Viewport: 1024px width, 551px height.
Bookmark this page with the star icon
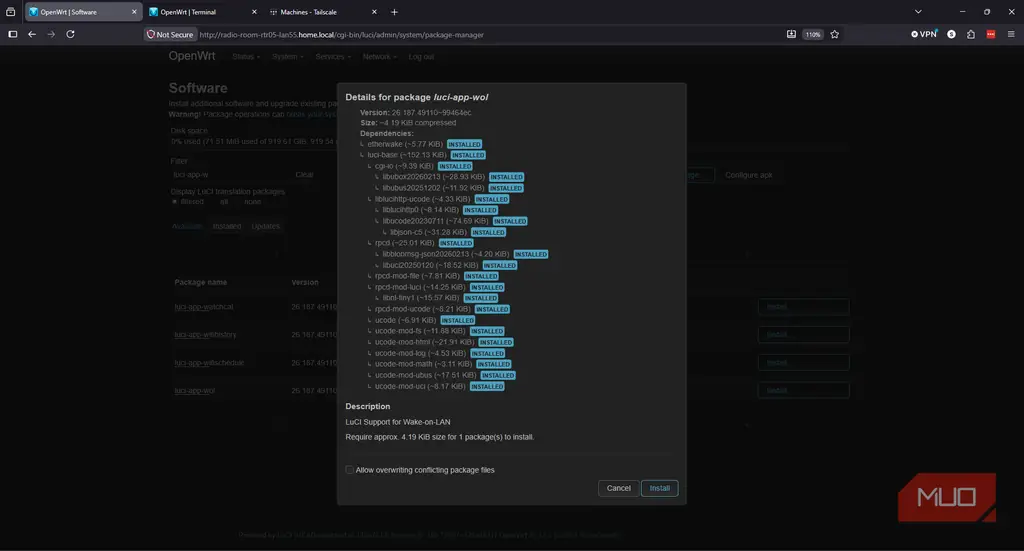[835, 35]
